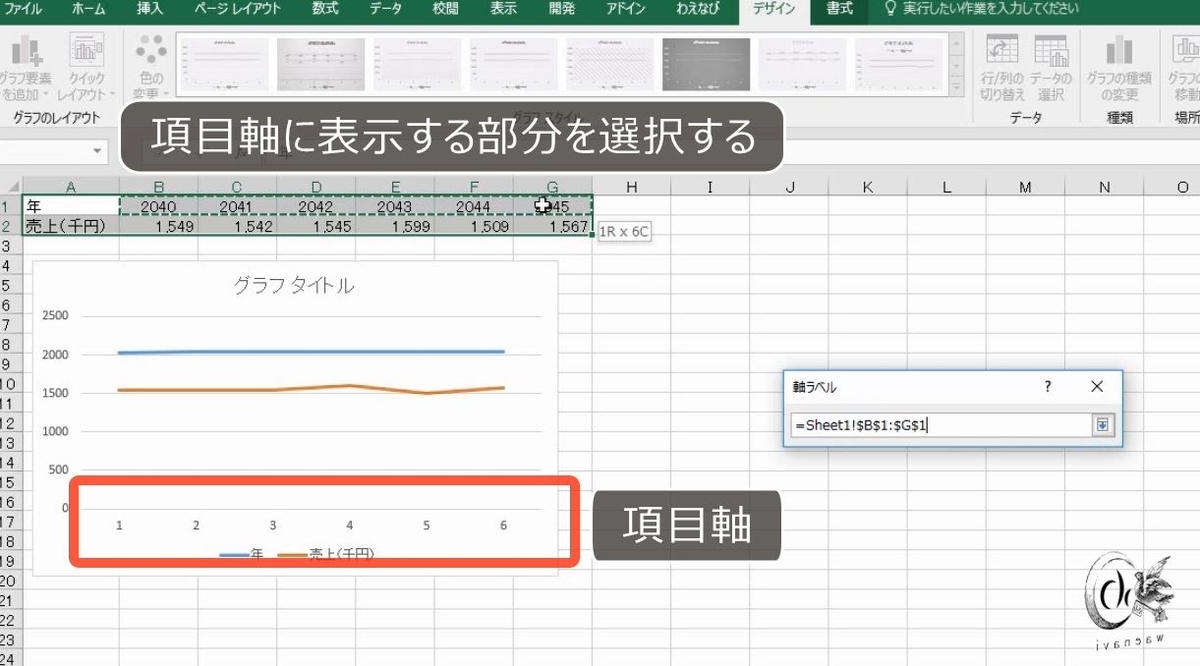This screenshot has width=1200, height=666.
Task: Click the dark chart style thumbnail in gallery
Action: tap(705, 62)
